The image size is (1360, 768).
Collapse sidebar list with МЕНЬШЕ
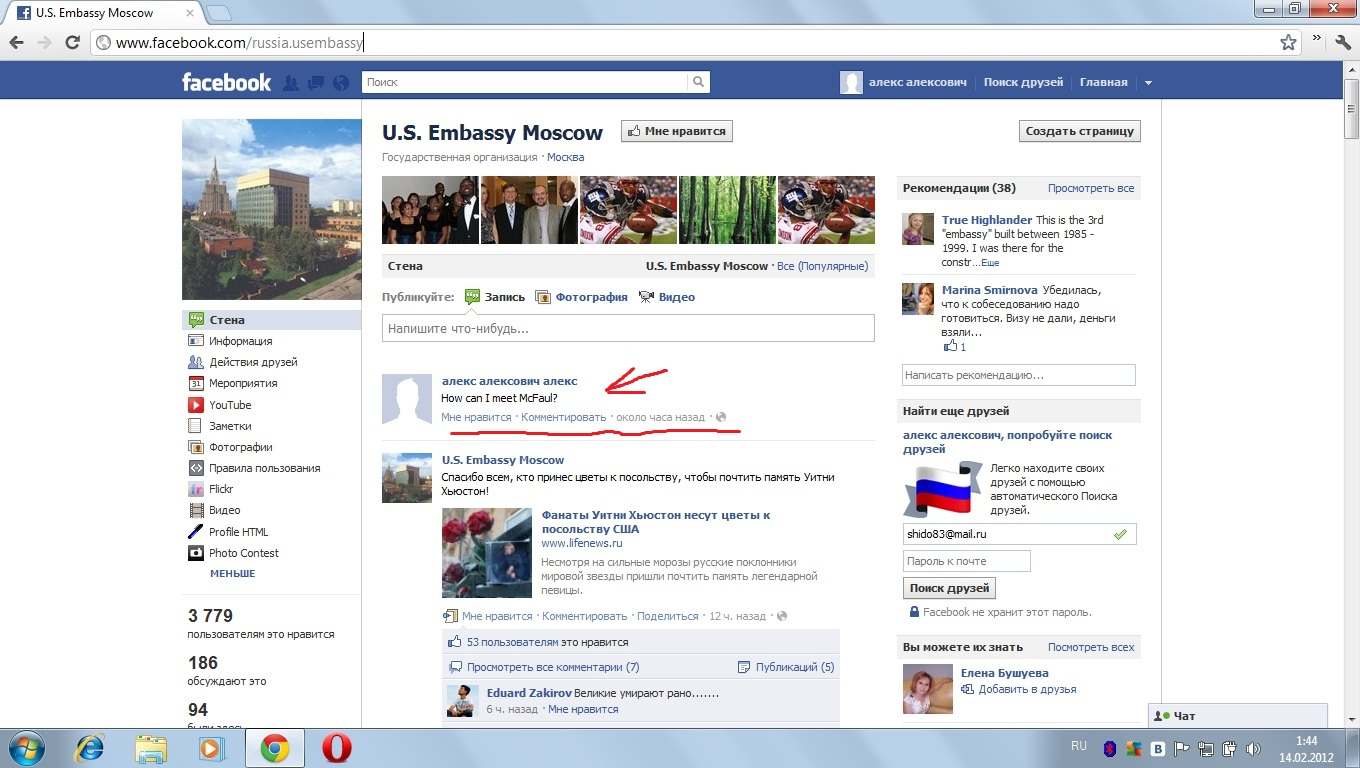[232, 574]
